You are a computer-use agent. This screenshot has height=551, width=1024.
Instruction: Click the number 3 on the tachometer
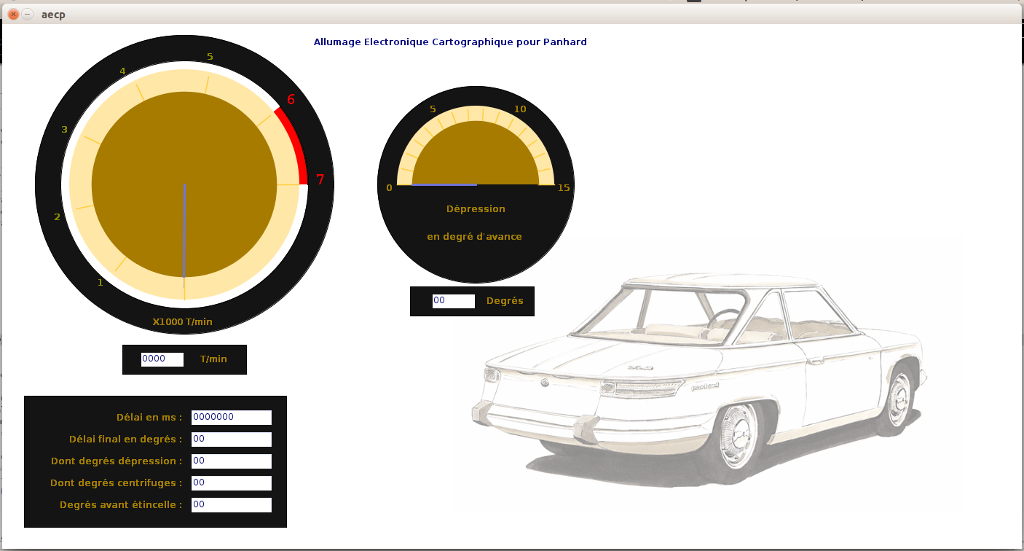tap(64, 129)
